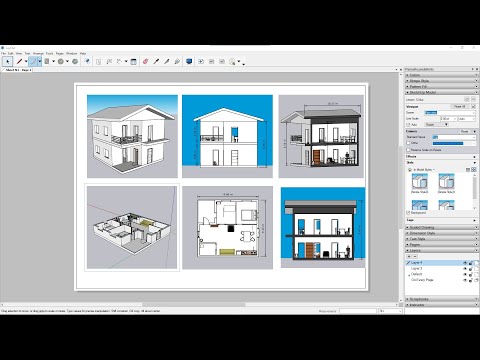Open the File menu
The image size is (480, 360).
tap(4, 53)
